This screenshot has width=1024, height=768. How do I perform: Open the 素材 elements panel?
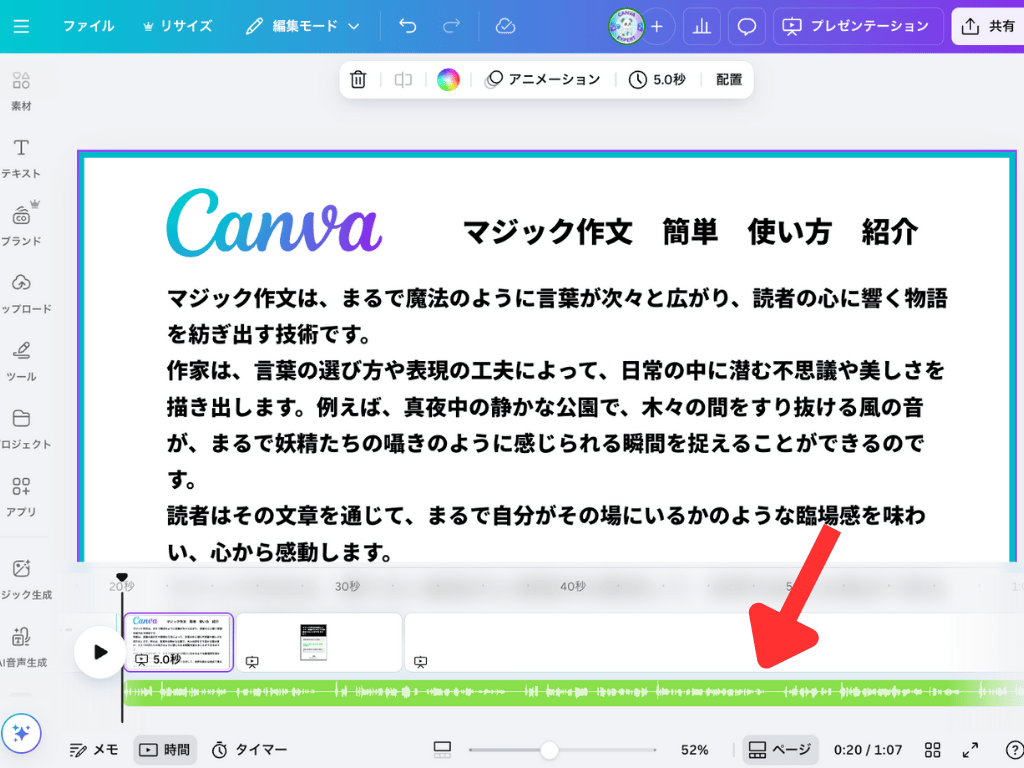pyautogui.click(x=21, y=91)
